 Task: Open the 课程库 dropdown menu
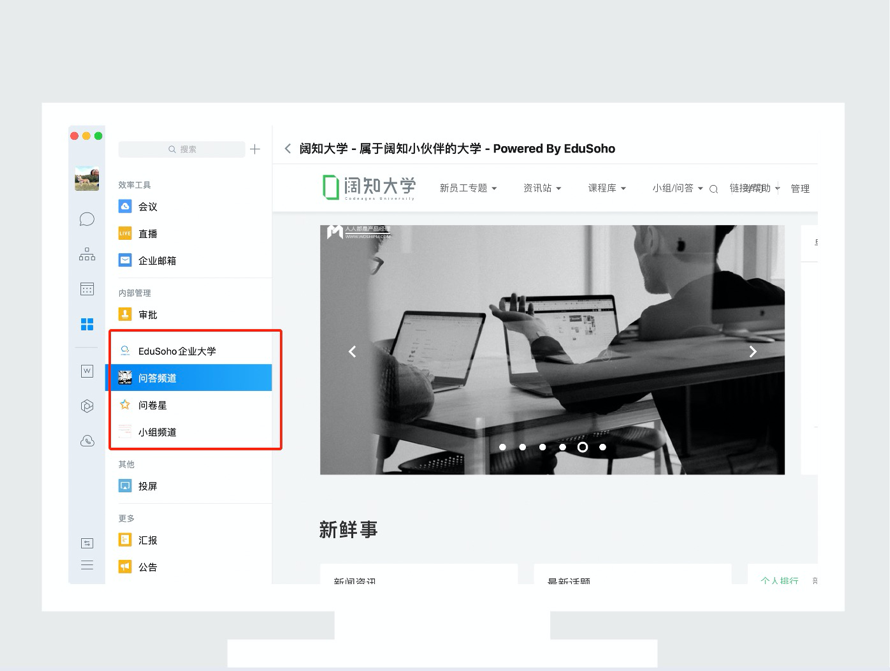pos(606,188)
